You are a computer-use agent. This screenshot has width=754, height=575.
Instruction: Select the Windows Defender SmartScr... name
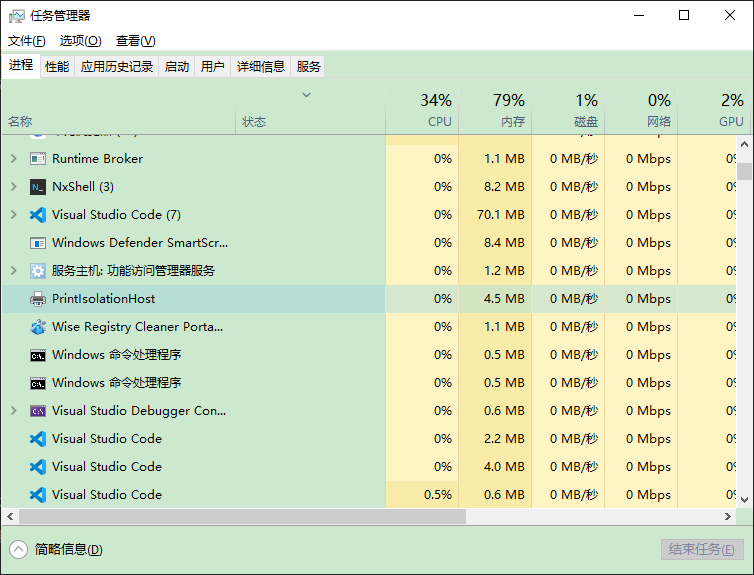(x=140, y=243)
